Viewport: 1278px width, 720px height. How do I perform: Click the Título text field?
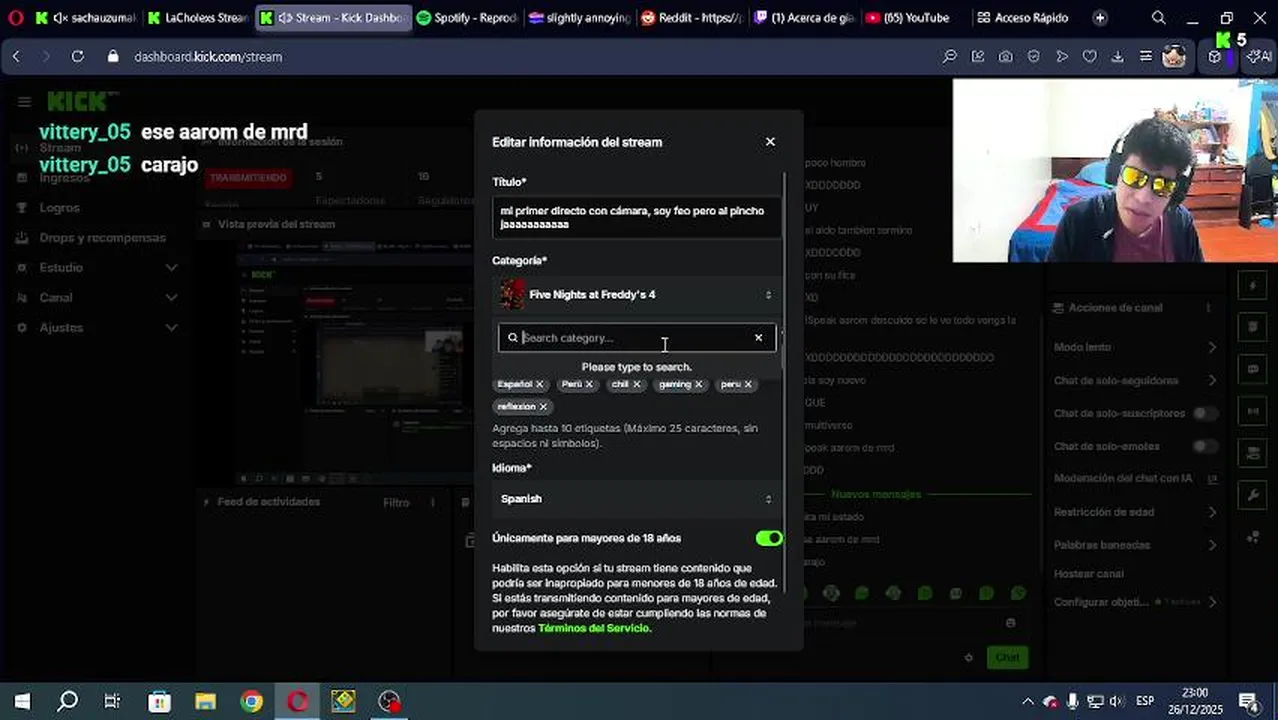[637, 217]
